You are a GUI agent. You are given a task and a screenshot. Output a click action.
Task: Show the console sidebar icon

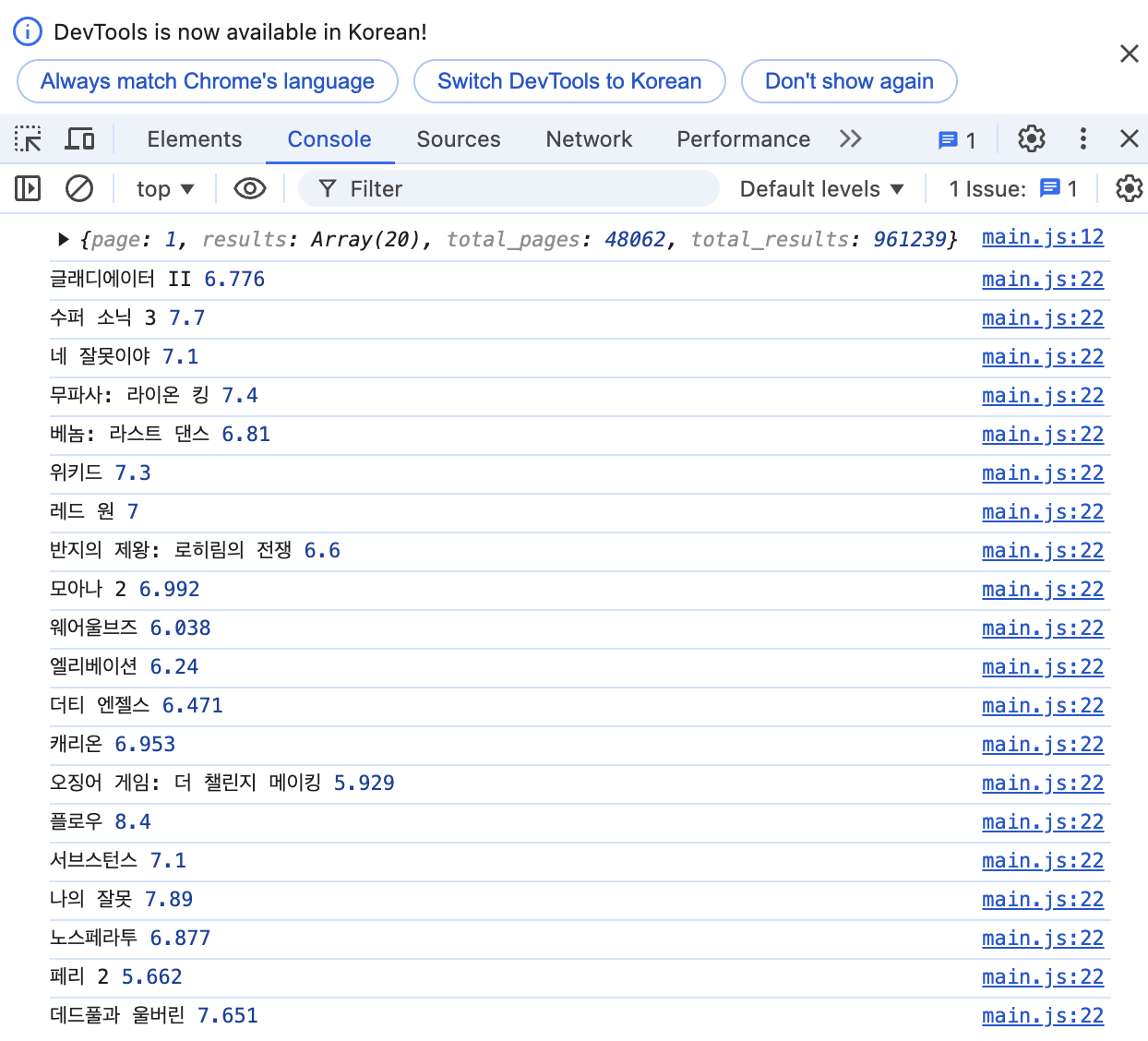pyautogui.click(x=28, y=189)
